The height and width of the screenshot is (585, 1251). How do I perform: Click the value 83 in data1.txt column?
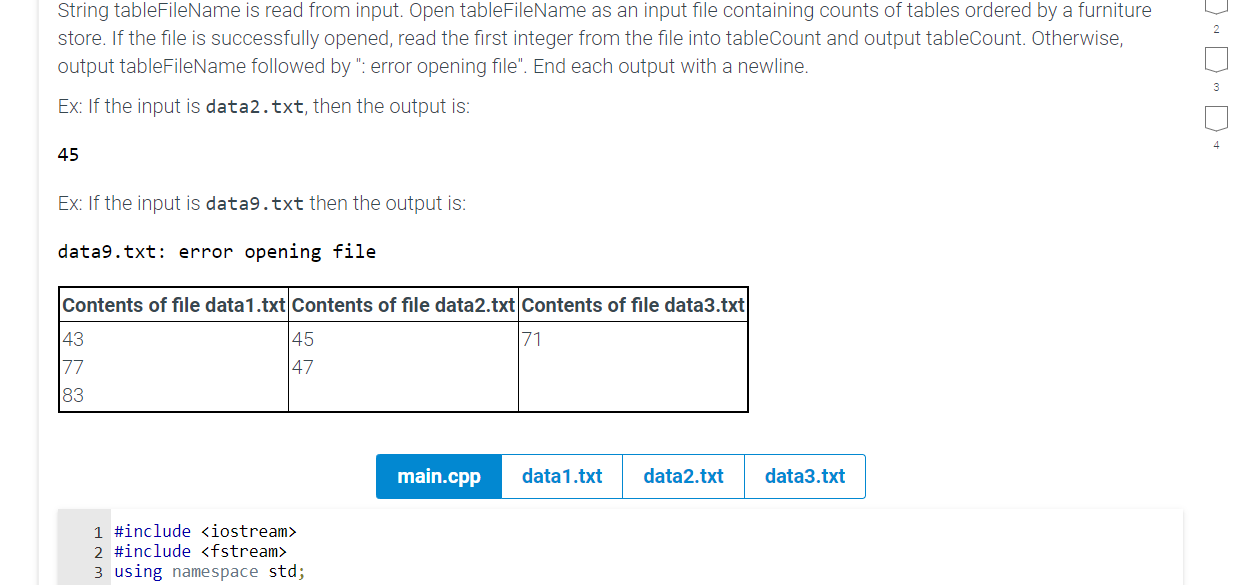72,395
